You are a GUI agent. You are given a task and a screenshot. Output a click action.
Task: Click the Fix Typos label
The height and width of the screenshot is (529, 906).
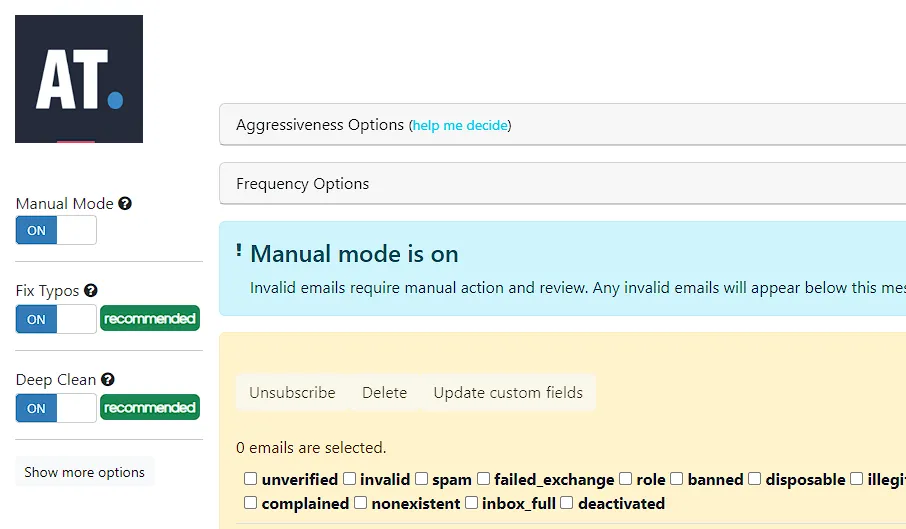[47, 290]
